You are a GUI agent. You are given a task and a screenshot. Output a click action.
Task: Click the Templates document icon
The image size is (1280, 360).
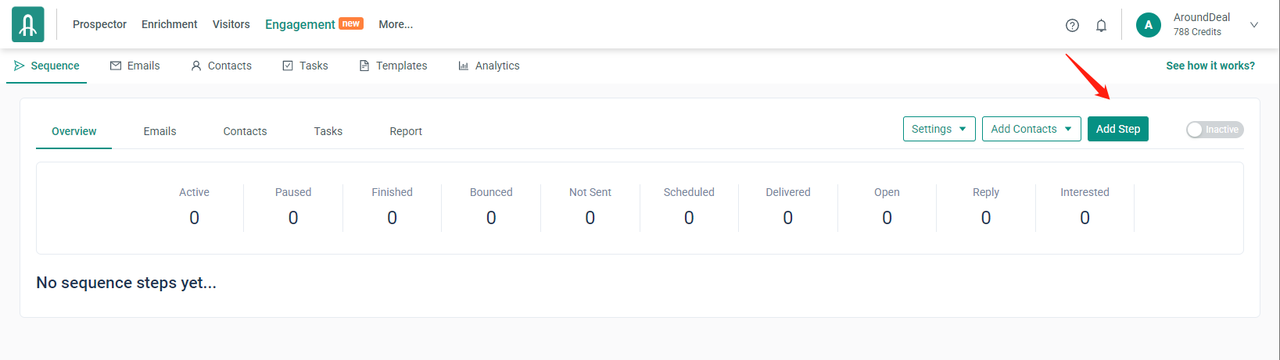[364, 66]
